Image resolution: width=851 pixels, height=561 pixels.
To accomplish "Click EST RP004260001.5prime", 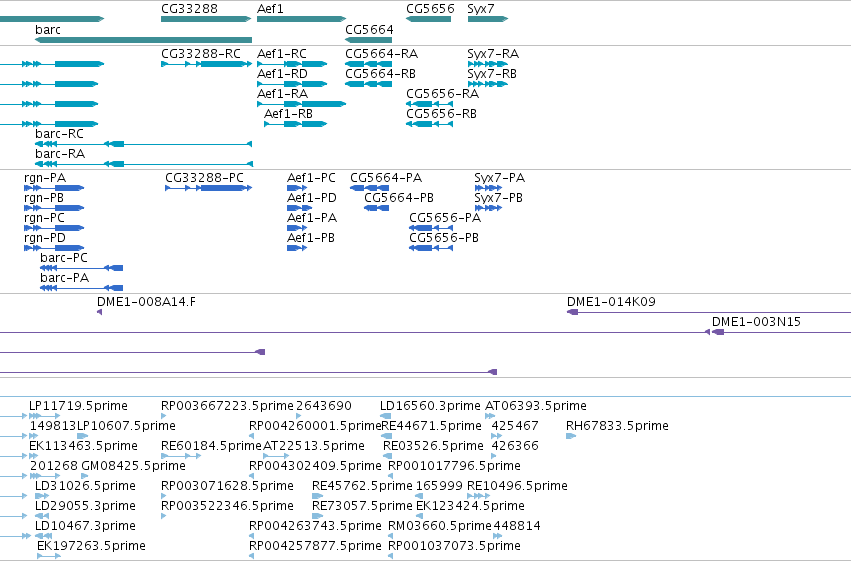I will [x=315, y=426].
